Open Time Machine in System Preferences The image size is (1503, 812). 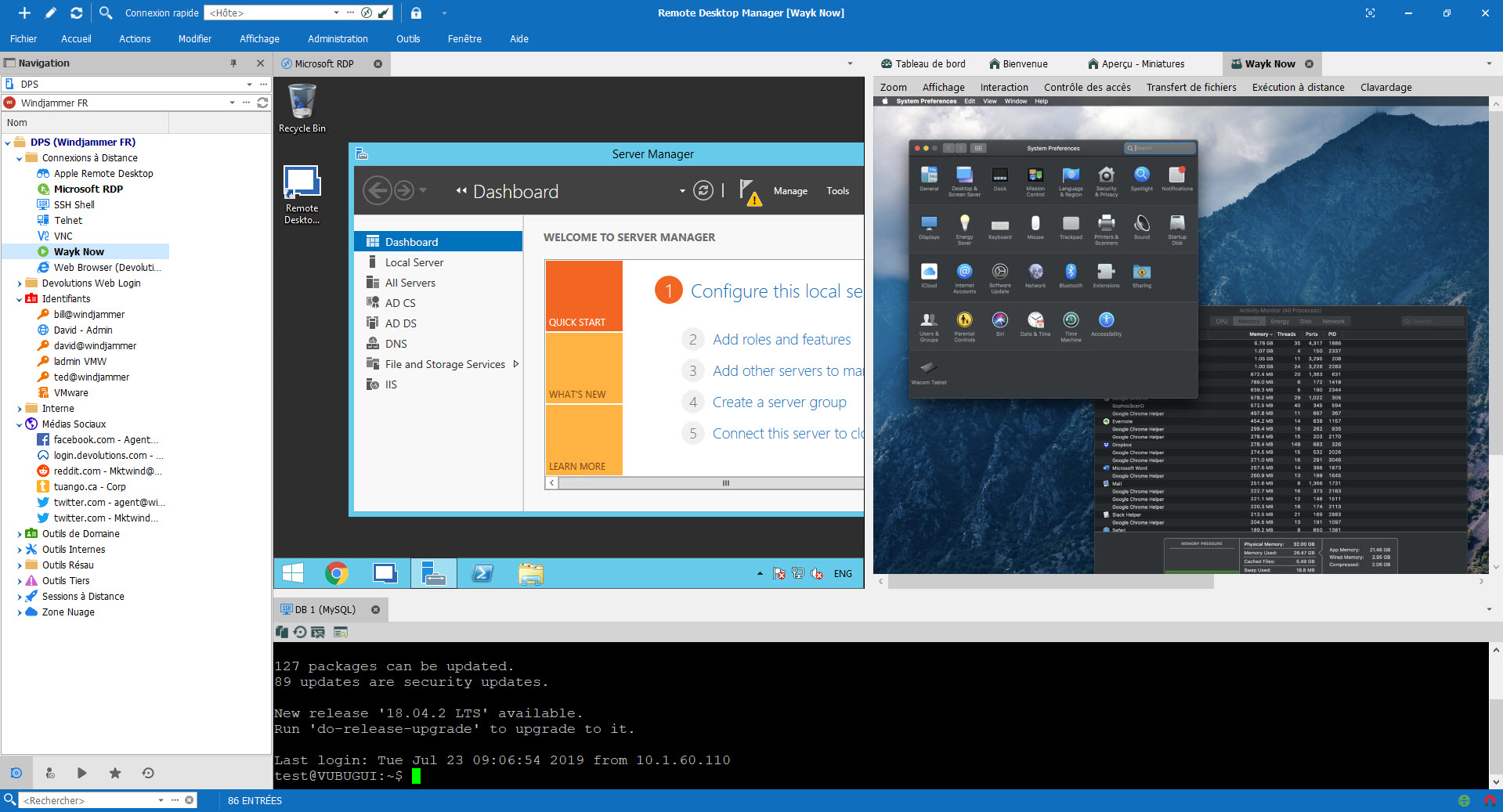[x=1071, y=326]
